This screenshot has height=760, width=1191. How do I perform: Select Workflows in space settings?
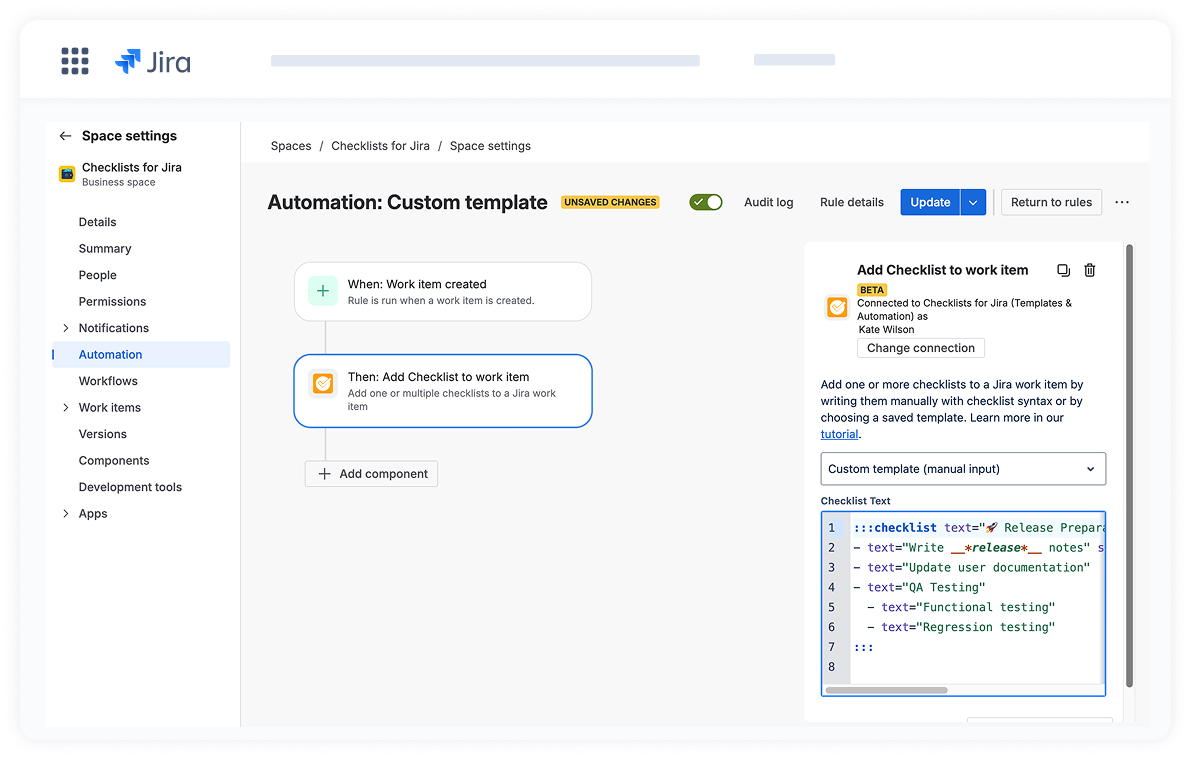[x=108, y=381]
